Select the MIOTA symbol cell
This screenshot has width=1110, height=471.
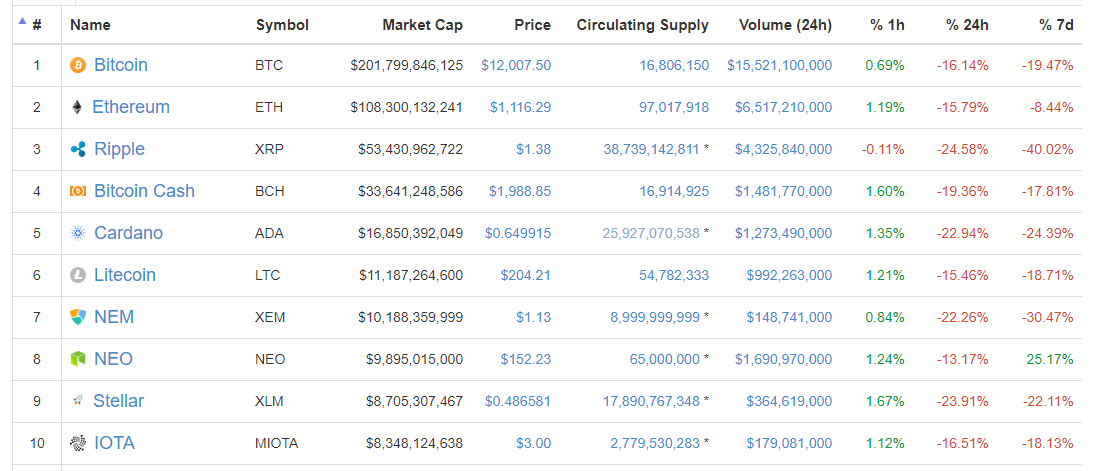(x=277, y=443)
